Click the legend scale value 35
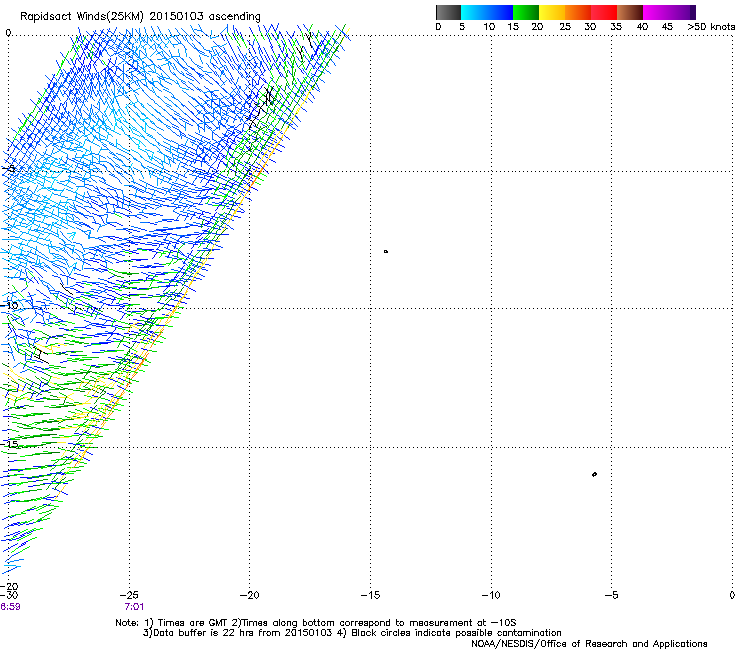The width and height of the screenshot is (740, 650). tap(616, 27)
